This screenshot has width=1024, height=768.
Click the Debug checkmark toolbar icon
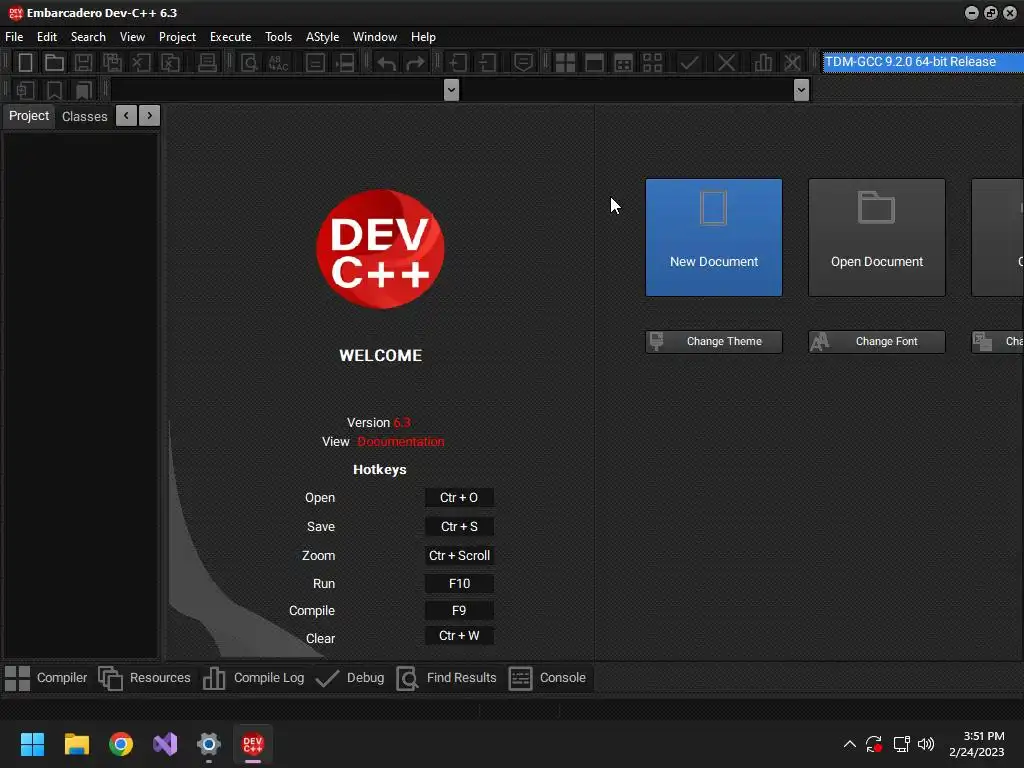689,63
